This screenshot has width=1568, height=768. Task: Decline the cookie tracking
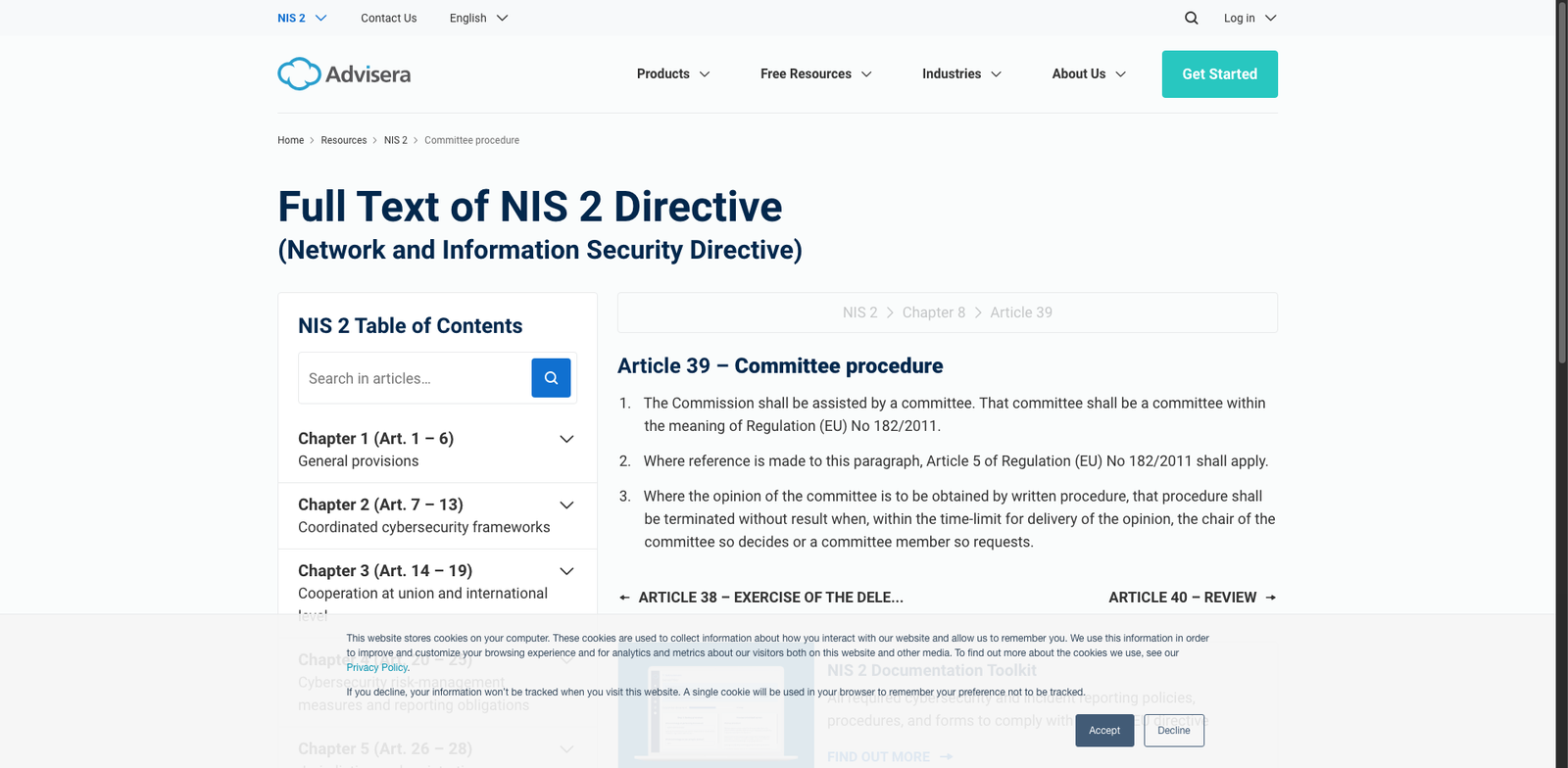click(1174, 731)
